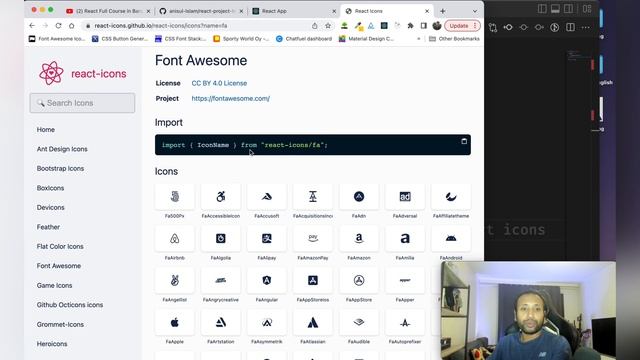Image resolution: width=640 pixels, height=360 pixels.
Task: Click the FaAdn icon
Action: tap(359, 197)
